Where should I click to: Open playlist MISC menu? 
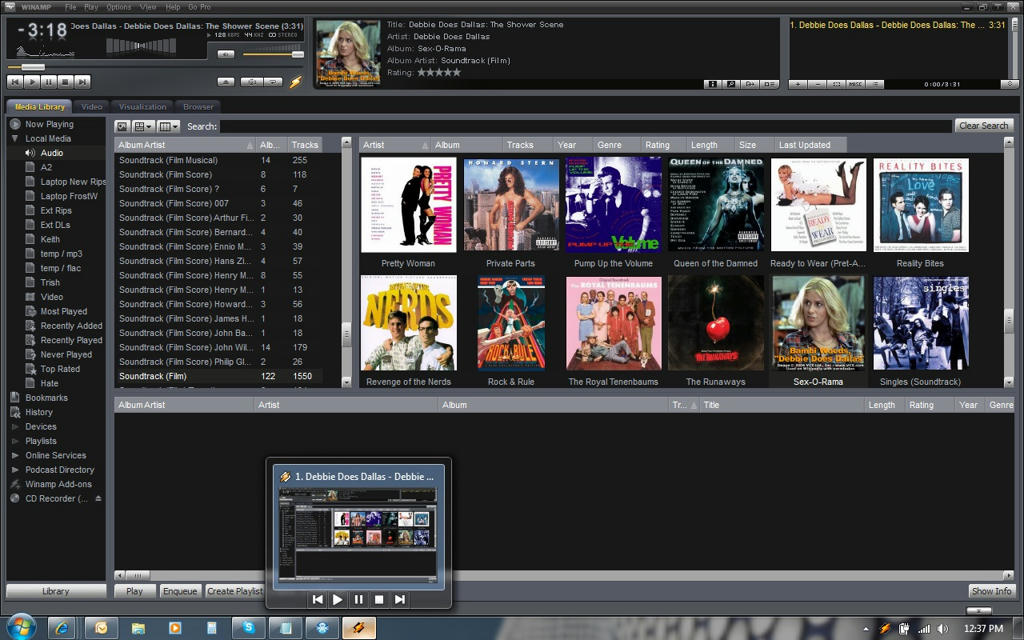click(x=856, y=84)
